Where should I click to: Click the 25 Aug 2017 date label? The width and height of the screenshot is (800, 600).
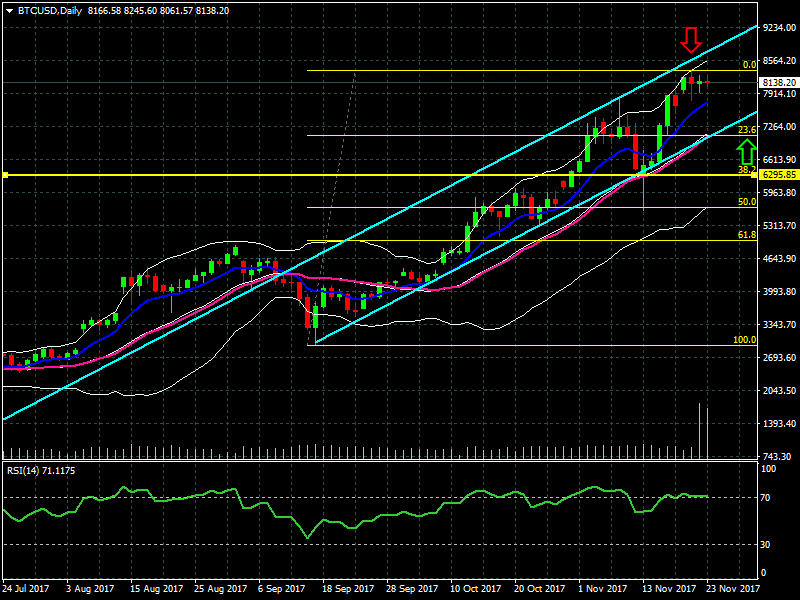[x=220, y=588]
